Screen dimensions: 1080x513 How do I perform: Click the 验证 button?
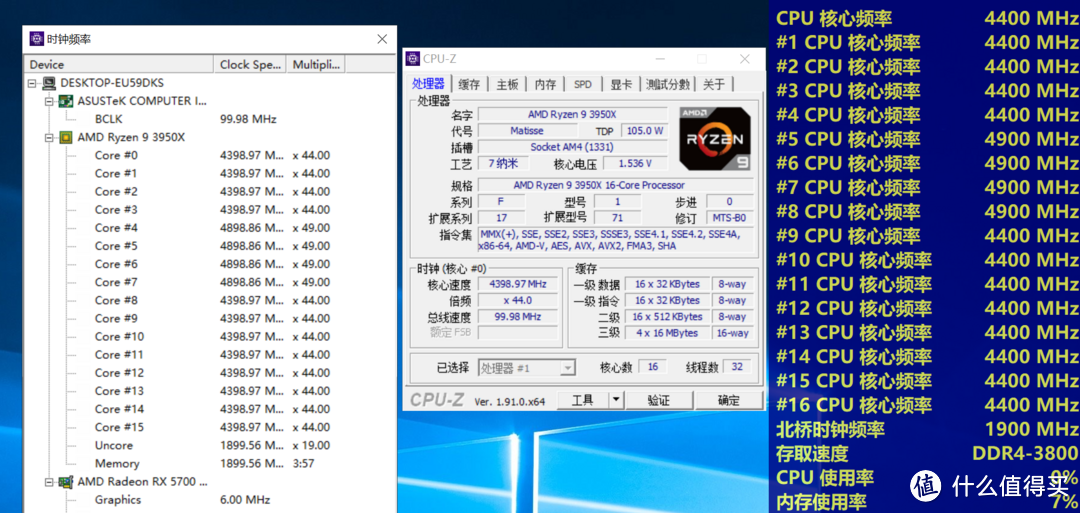(x=658, y=400)
